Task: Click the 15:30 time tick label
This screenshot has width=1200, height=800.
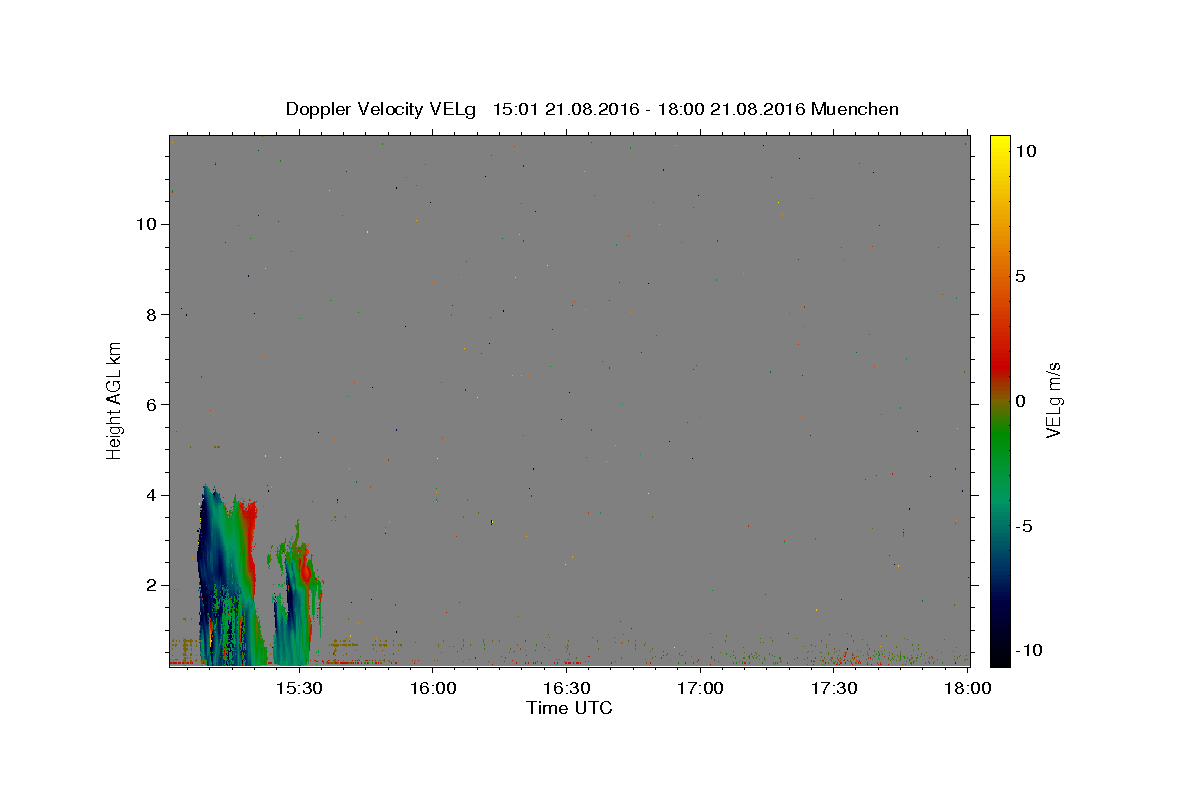Action: [x=298, y=688]
